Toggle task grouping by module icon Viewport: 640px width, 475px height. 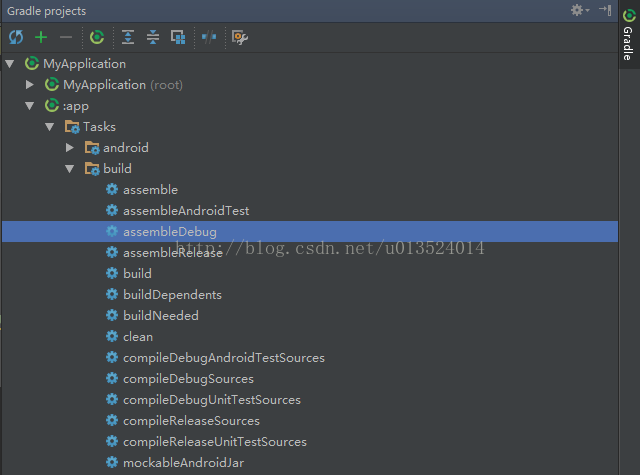[178, 37]
